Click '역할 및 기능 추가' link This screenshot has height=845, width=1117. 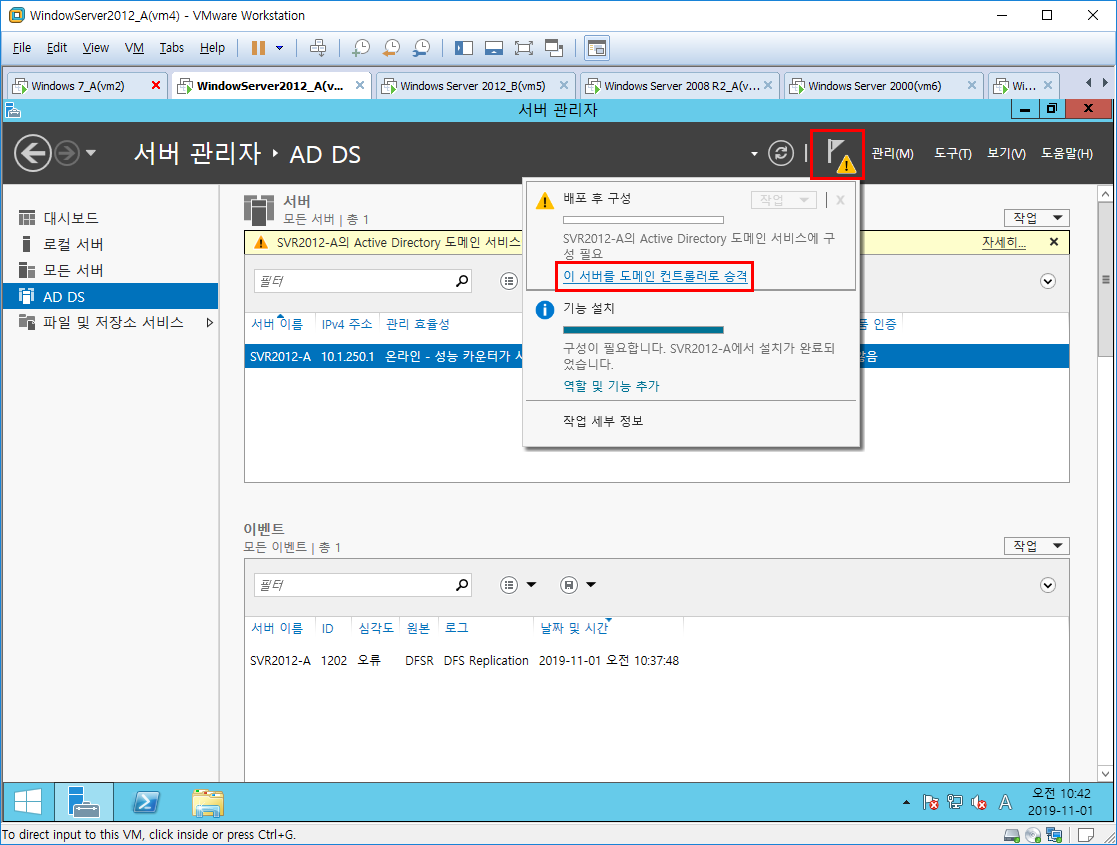coord(611,386)
